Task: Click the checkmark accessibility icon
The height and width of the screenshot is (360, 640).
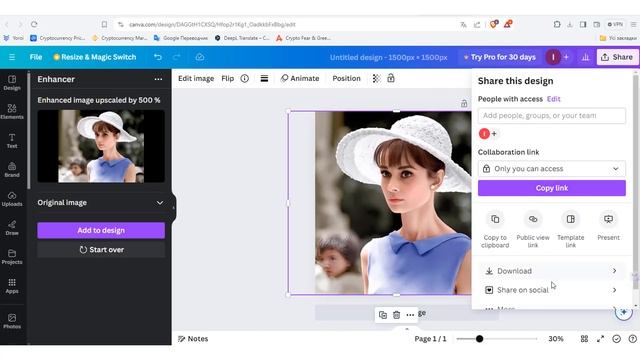Action: pyautogui.click(x=616, y=339)
